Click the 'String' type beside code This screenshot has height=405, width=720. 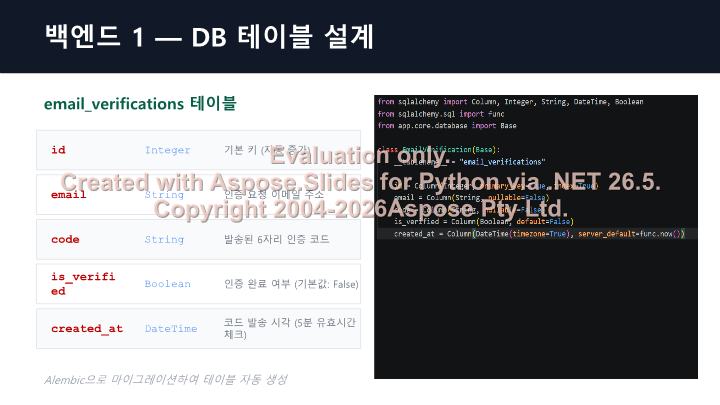(x=164, y=239)
